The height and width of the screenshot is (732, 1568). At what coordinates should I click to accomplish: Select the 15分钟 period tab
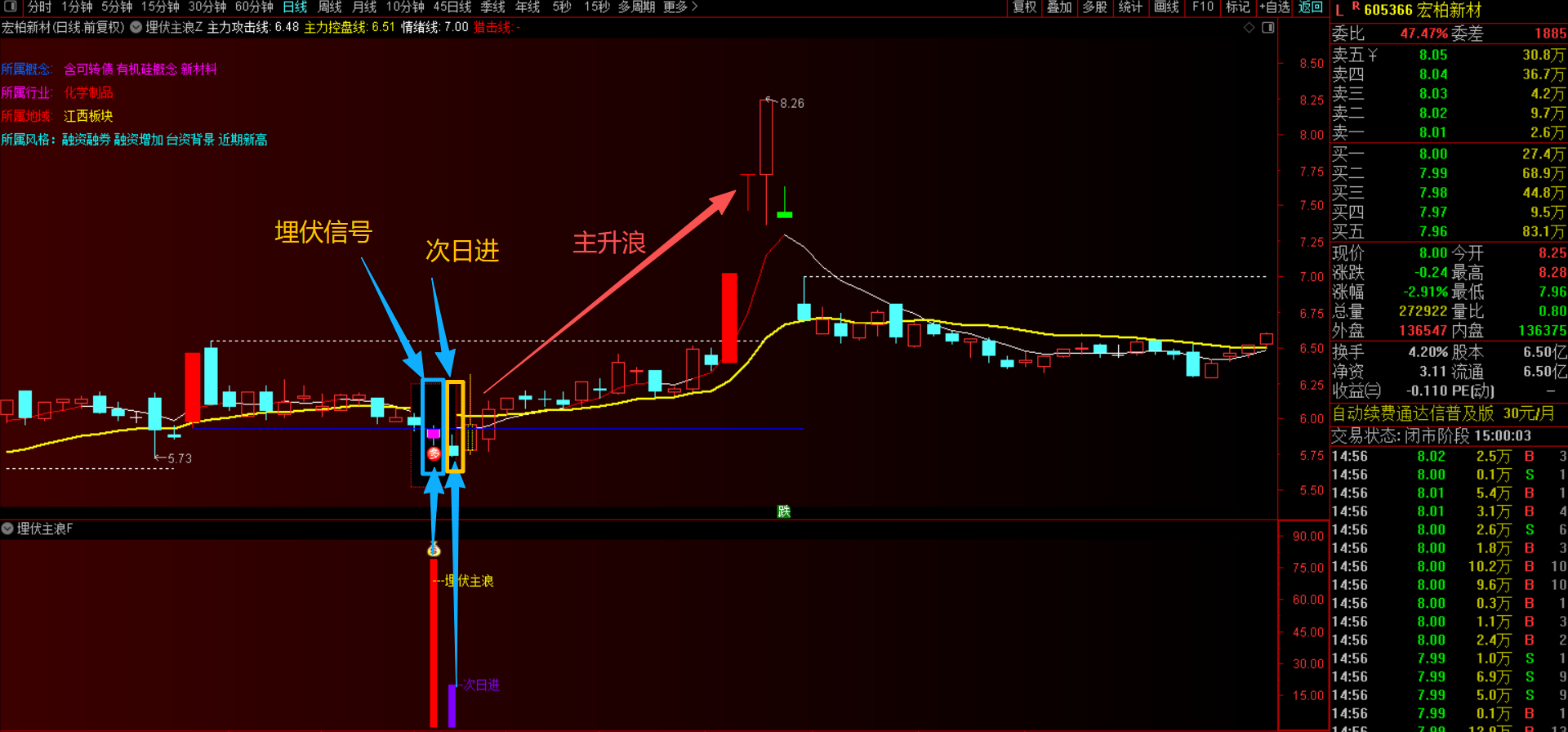(x=160, y=7)
